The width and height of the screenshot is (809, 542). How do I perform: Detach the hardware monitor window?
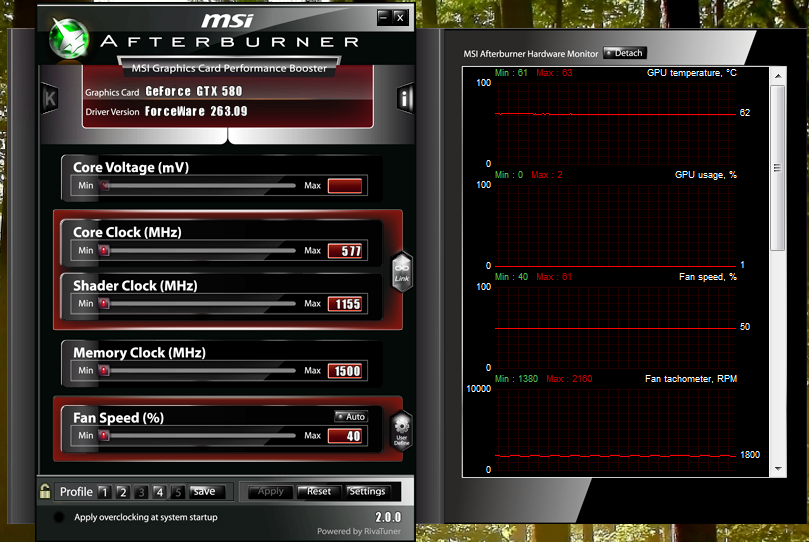(x=625, y=53)
